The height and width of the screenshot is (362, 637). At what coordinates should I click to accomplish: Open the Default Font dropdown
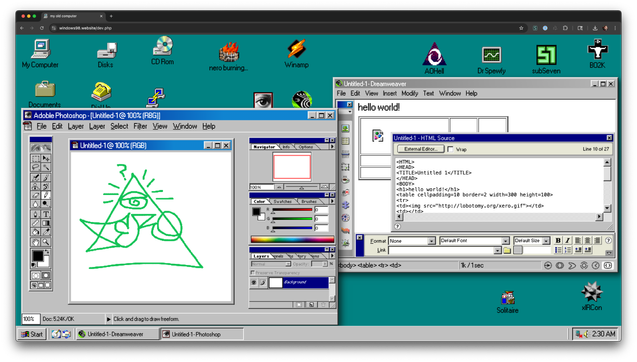[505, 241]
